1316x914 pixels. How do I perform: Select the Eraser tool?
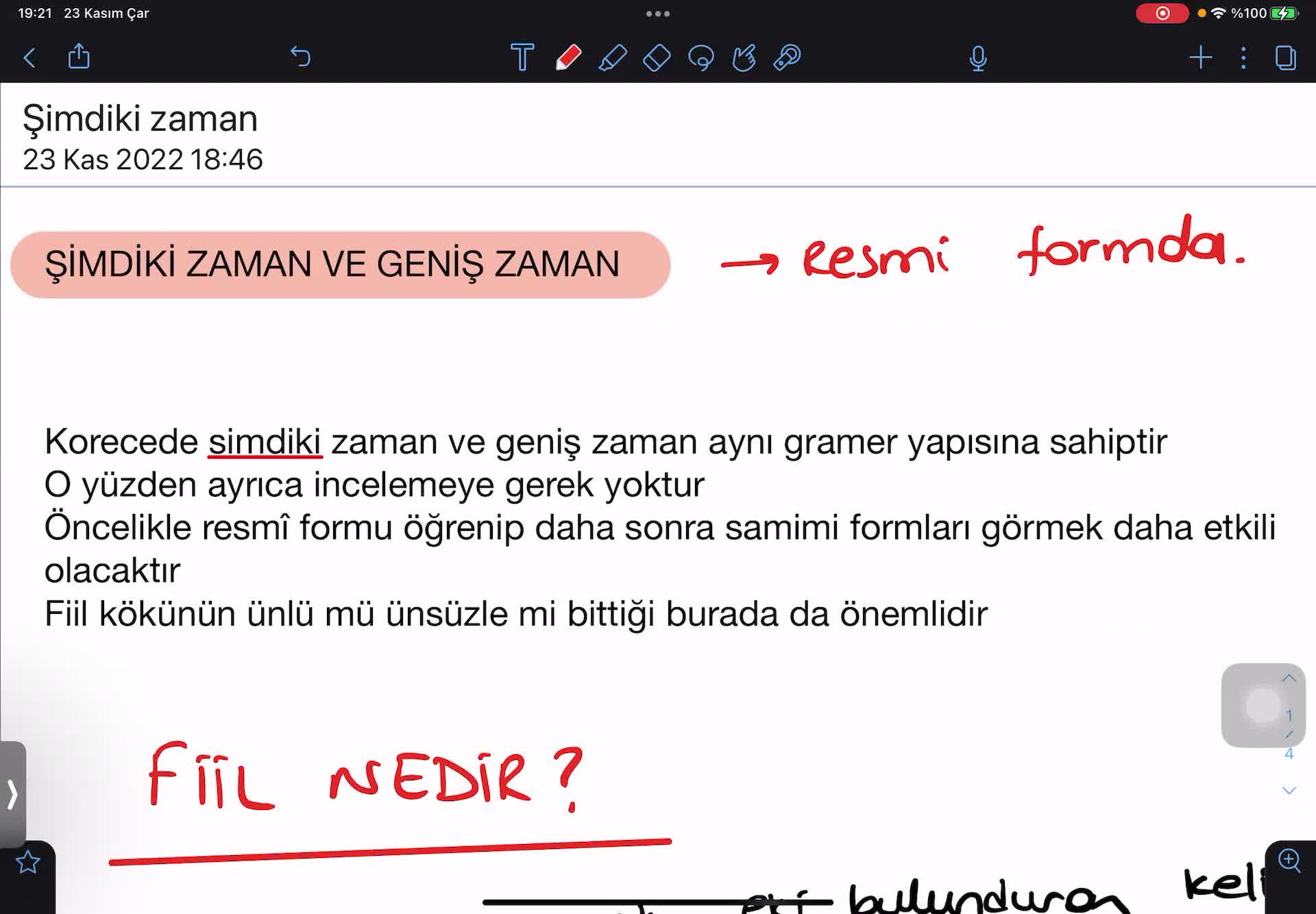point(657,58)
